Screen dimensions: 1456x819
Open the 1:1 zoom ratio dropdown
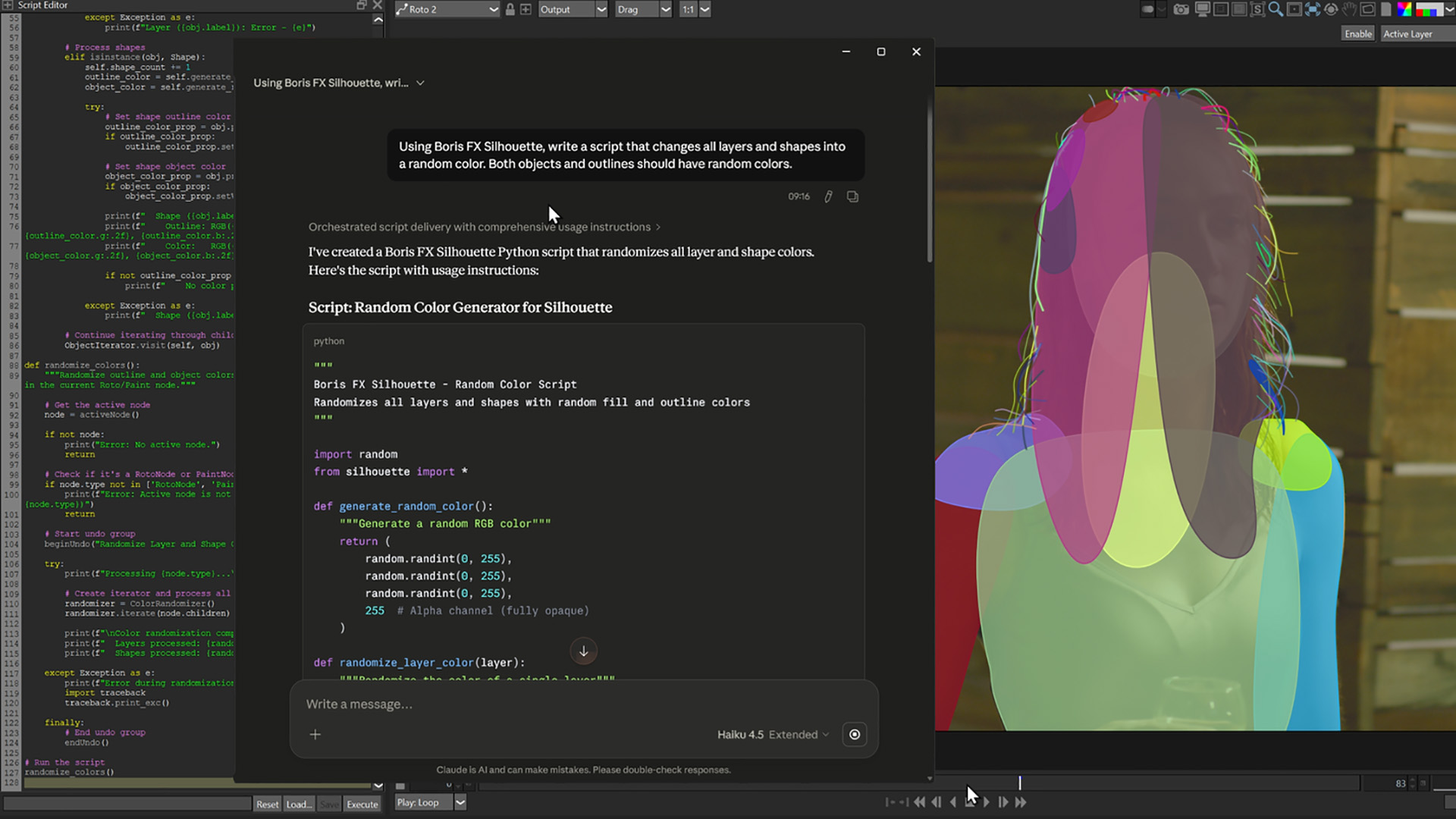pos(695,10)
